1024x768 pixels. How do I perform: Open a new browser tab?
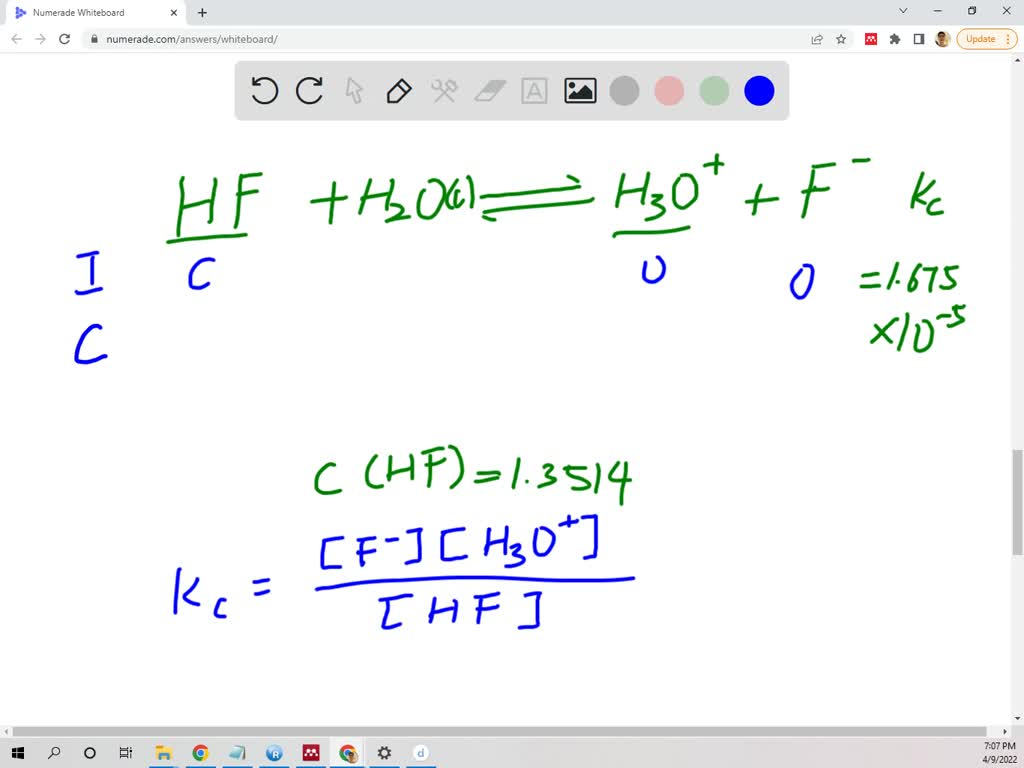[202, 13]
